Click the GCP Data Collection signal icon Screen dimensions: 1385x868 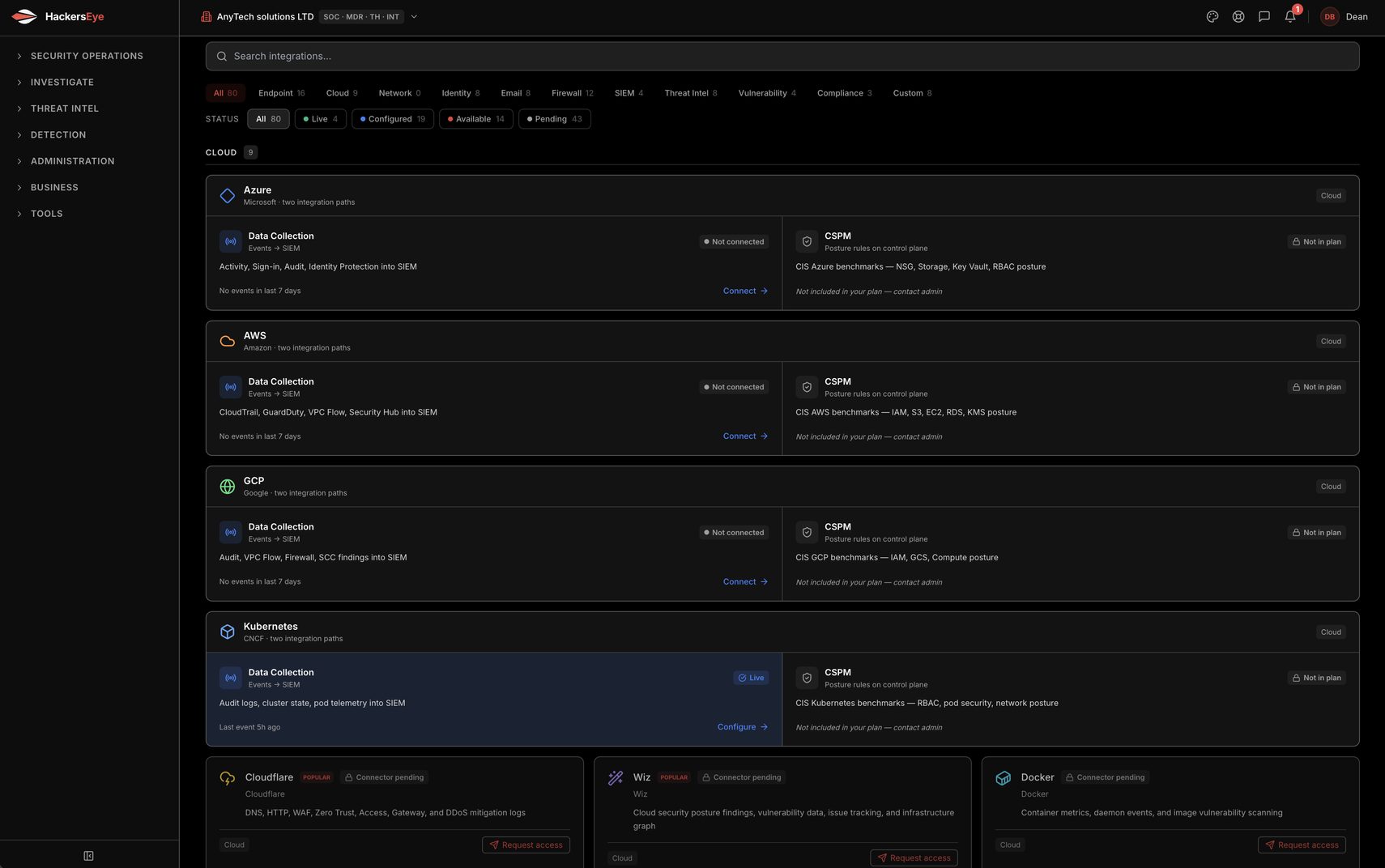[231, 532]
